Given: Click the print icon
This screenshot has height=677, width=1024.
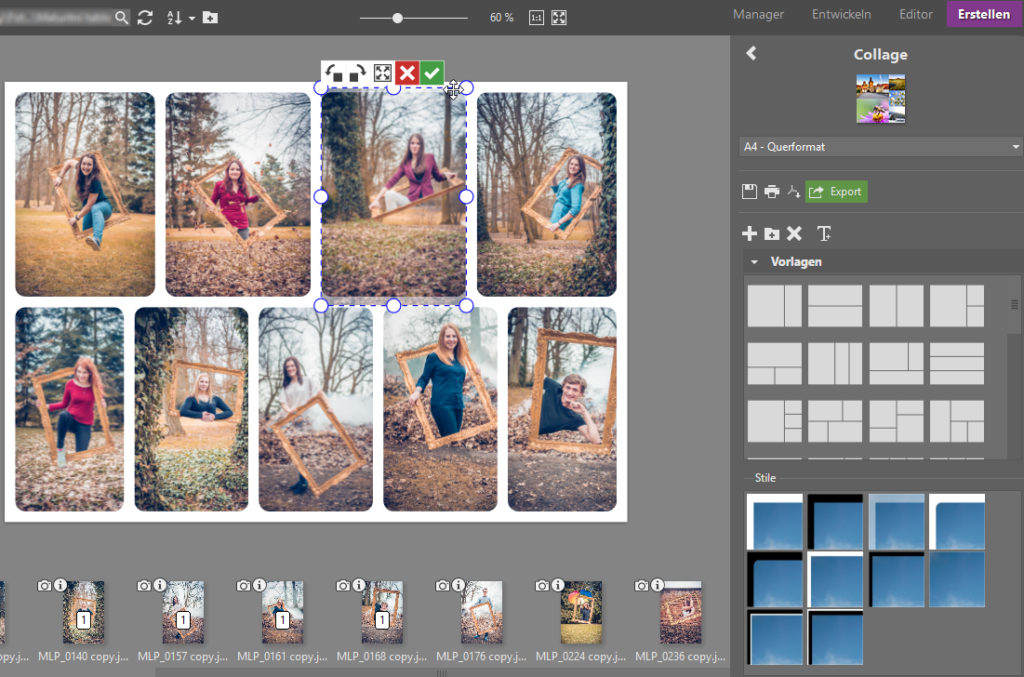Looking at the screenshot, I should (x=771, y=191).
